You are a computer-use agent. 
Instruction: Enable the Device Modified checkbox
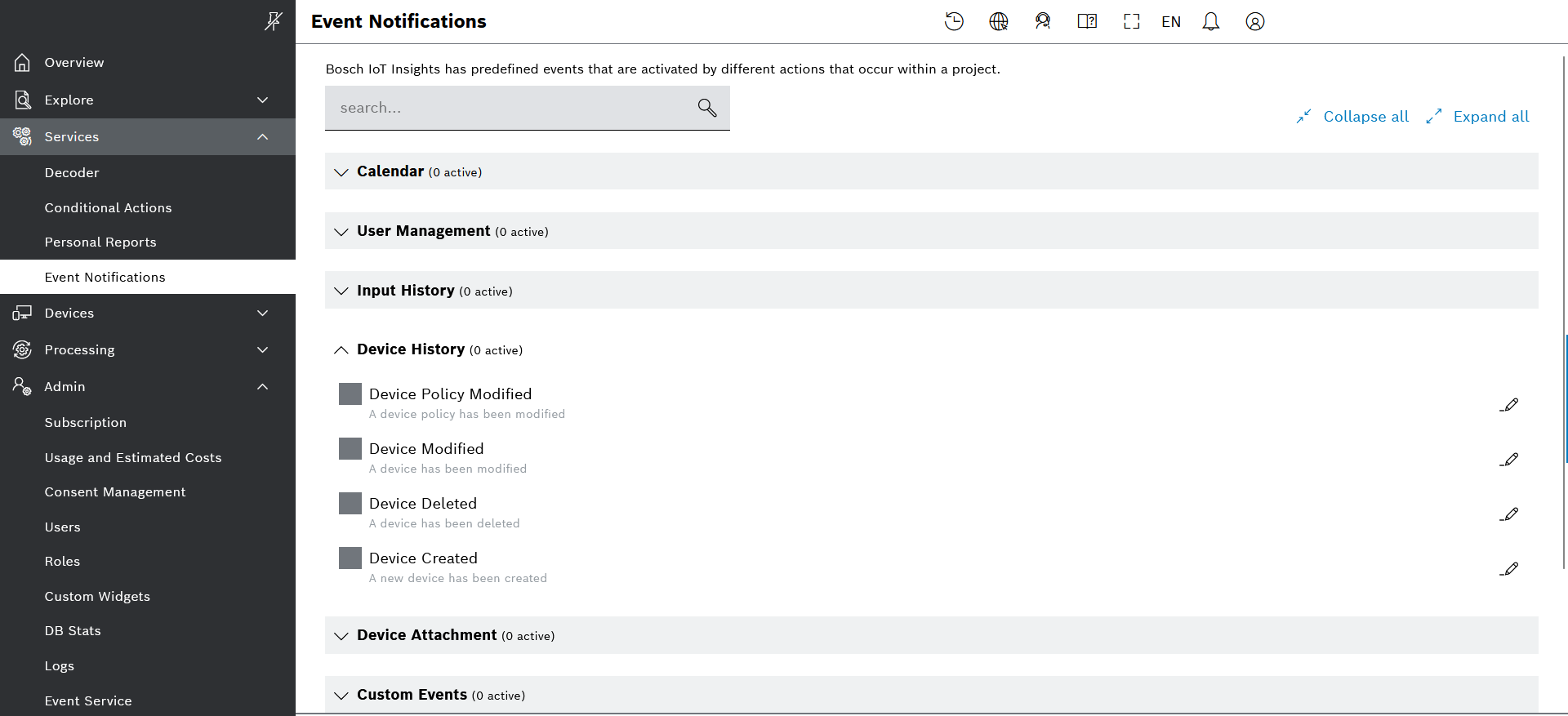point(350,449)
